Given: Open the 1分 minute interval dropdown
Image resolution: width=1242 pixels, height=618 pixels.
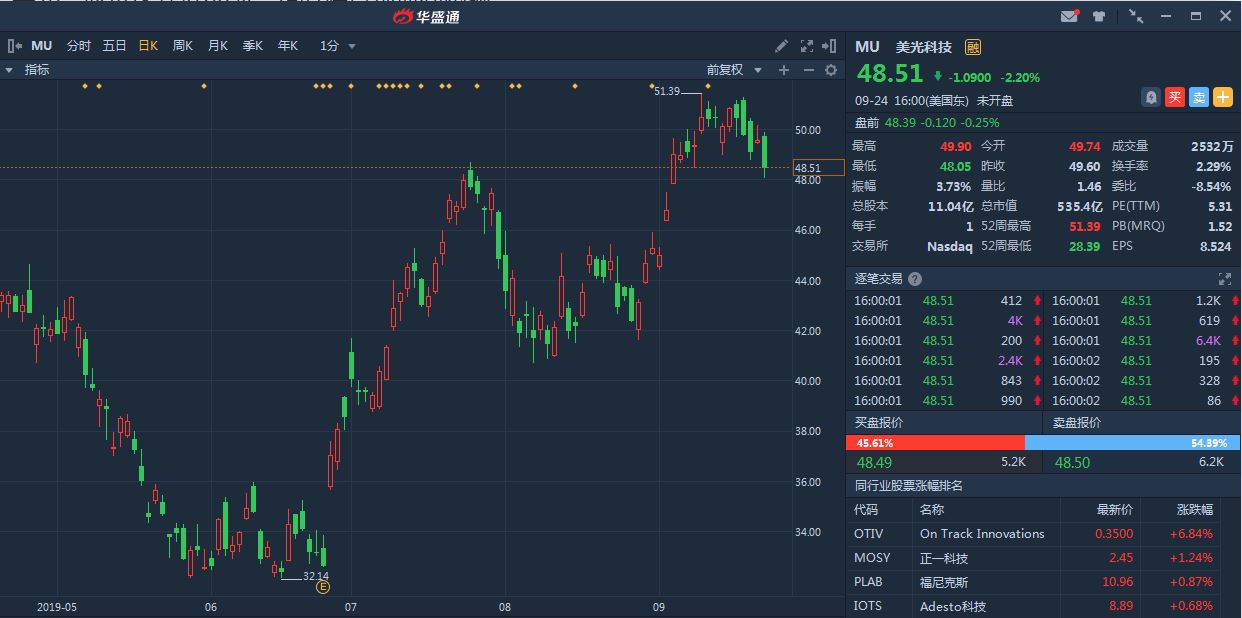Looking at the screenshot, I should point(337,46).
